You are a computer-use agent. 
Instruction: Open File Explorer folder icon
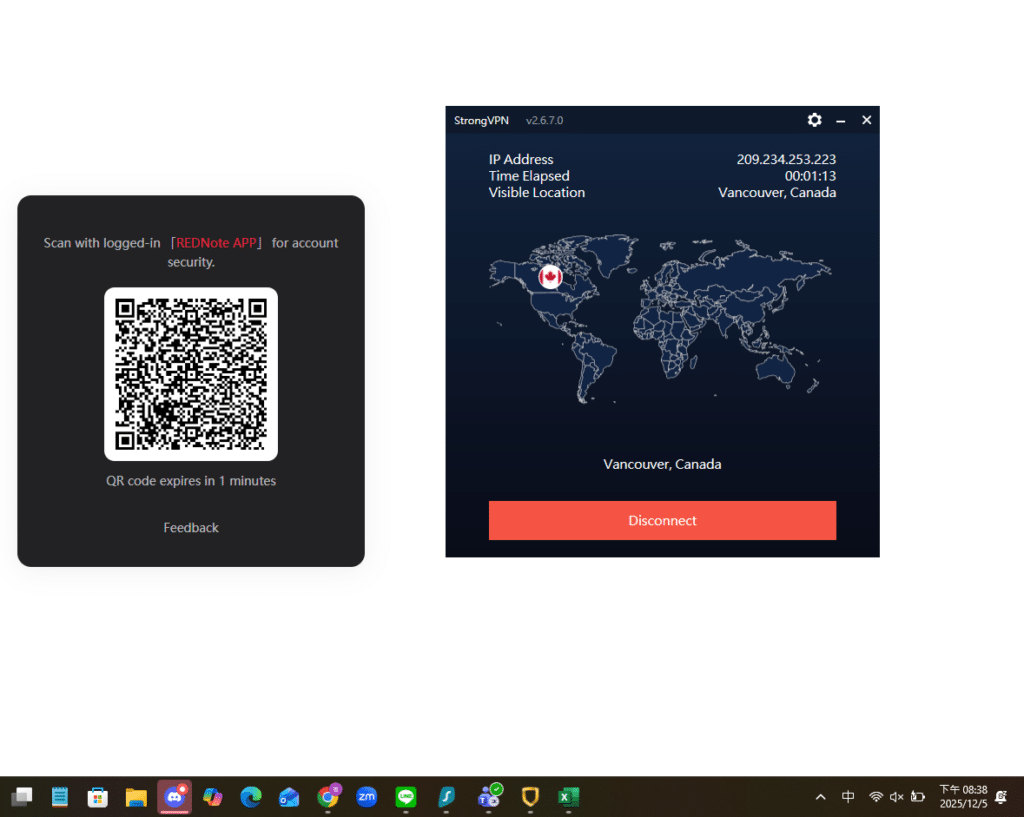[x=136, y=797]
